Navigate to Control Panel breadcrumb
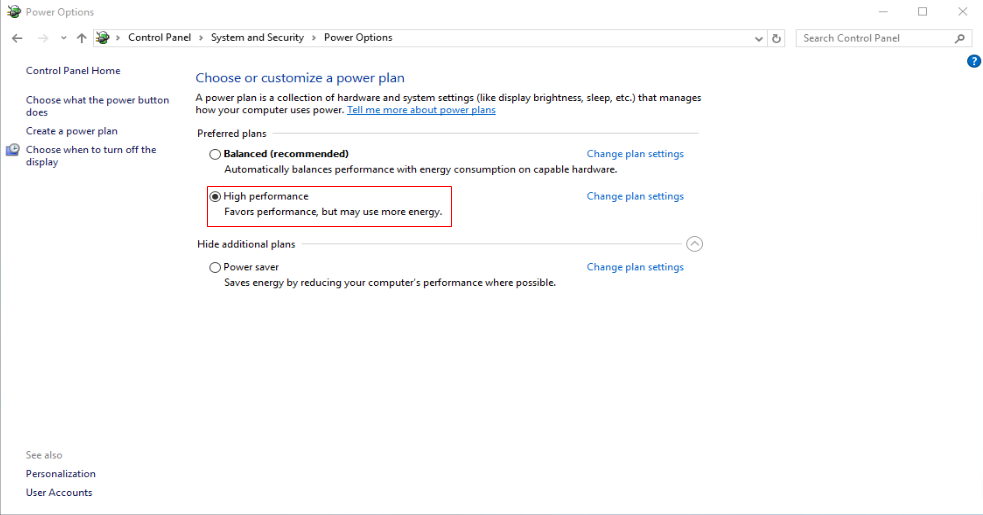This screenshot has height=515, width=983. tap(159, 38)
